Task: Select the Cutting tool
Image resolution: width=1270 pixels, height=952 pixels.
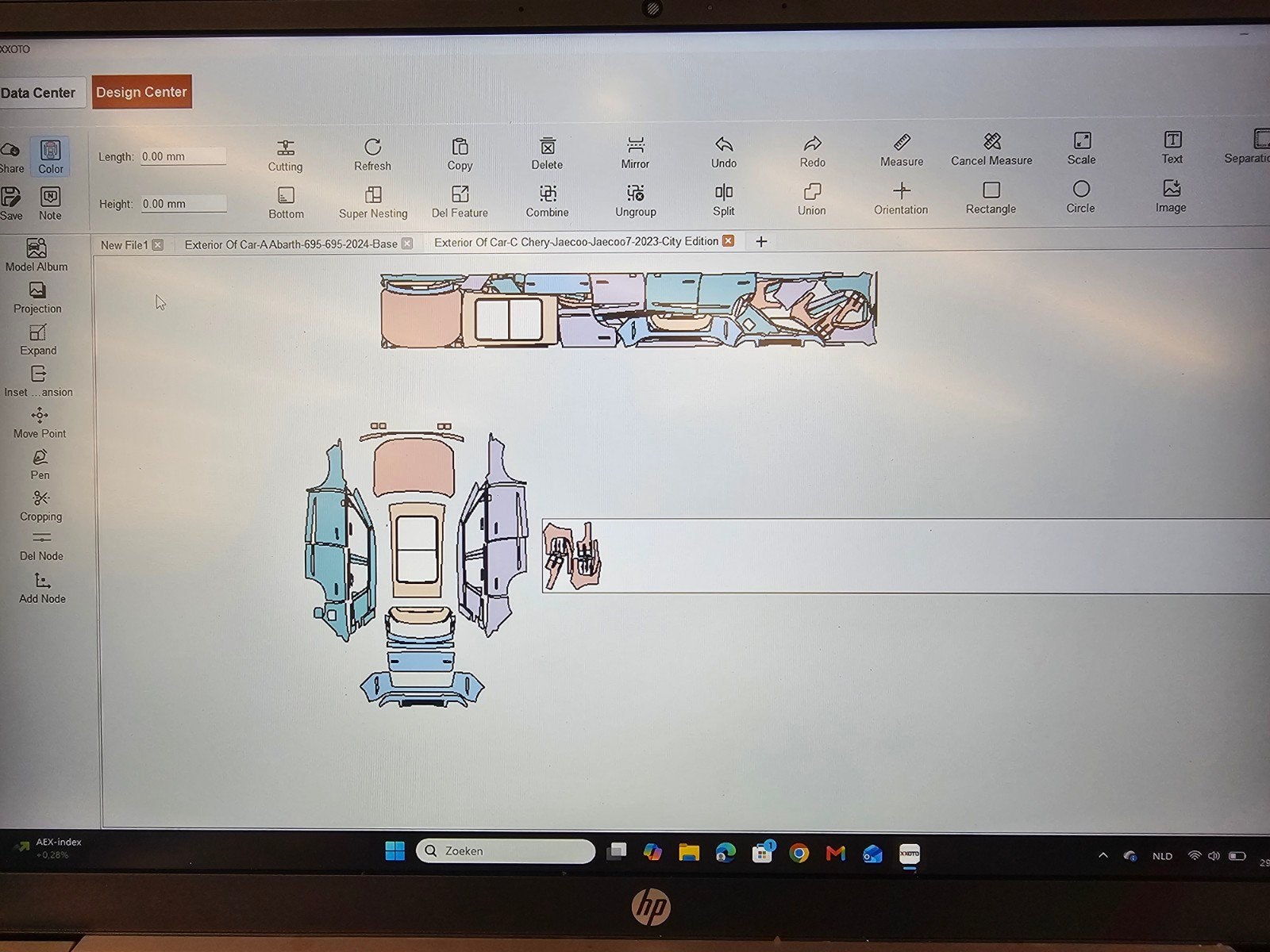Action: coord(285,155)
